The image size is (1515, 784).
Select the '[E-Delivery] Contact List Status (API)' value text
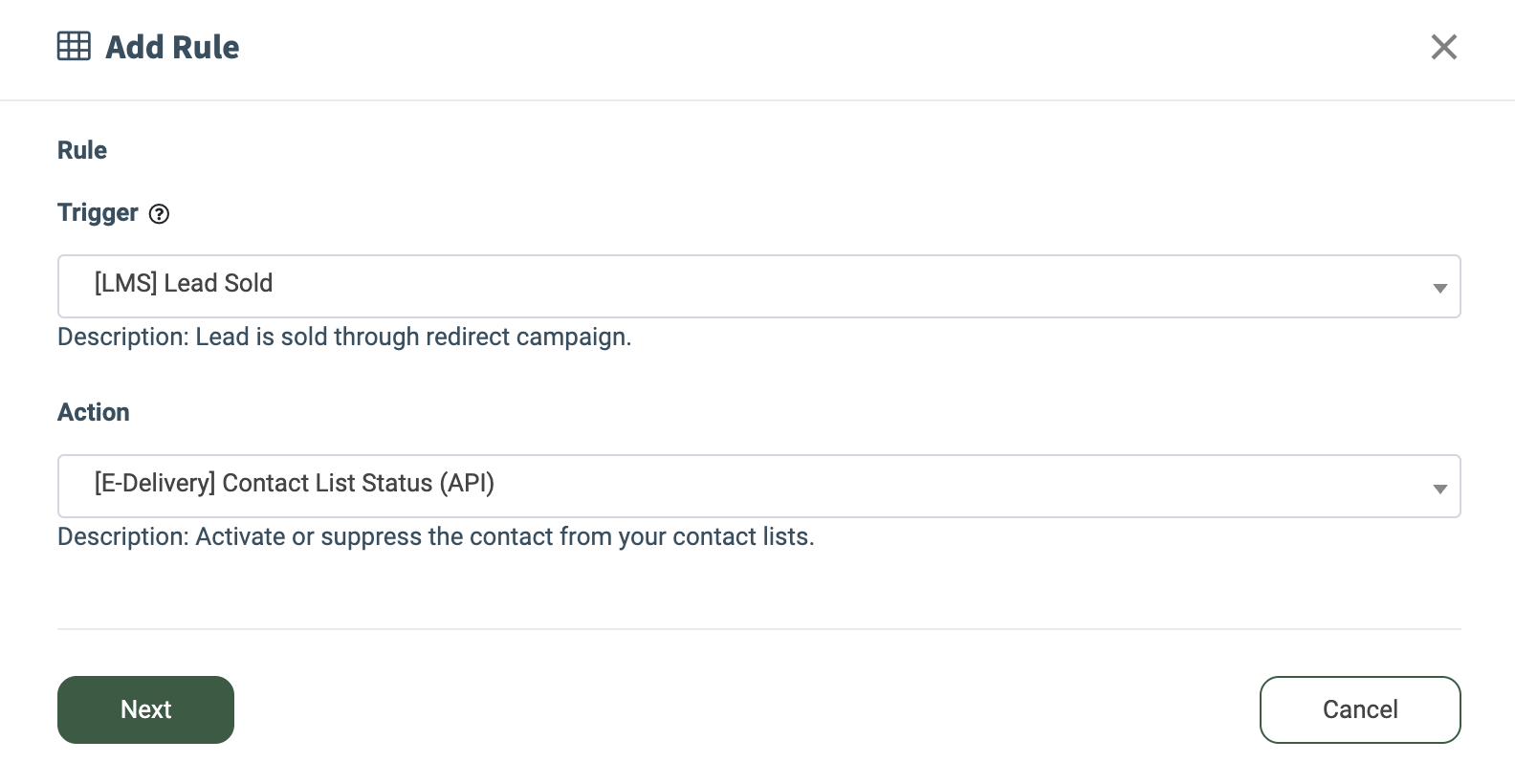[295, 483]
